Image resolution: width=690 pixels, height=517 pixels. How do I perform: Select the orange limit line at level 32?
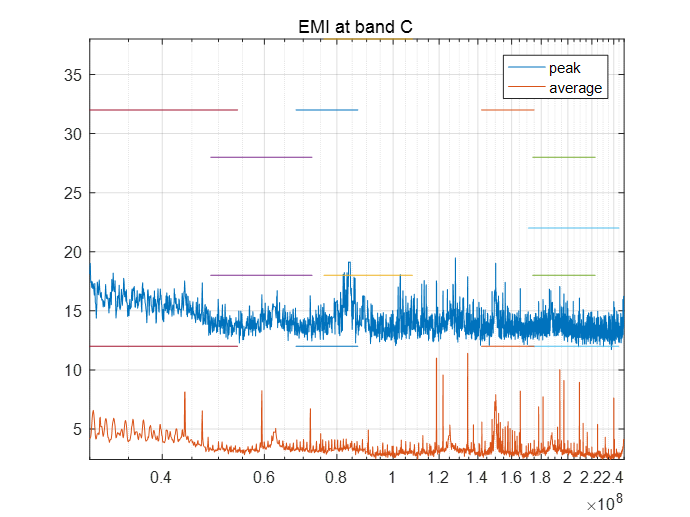[x=507, y=110]
